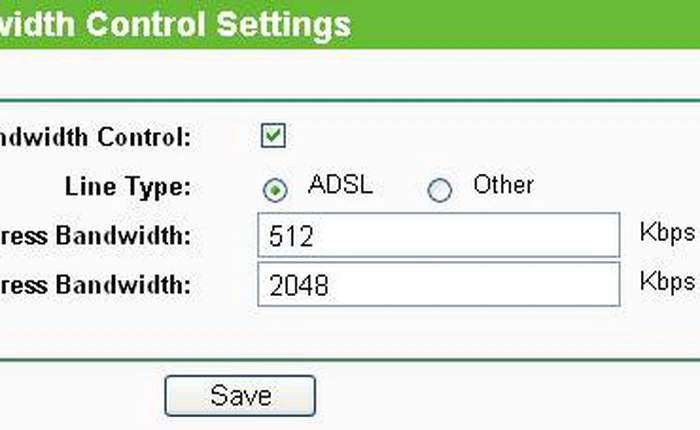The height and width of the screenshot is (430, 700).
Task: Click the Line Type label
Action: tap(127, 187)
